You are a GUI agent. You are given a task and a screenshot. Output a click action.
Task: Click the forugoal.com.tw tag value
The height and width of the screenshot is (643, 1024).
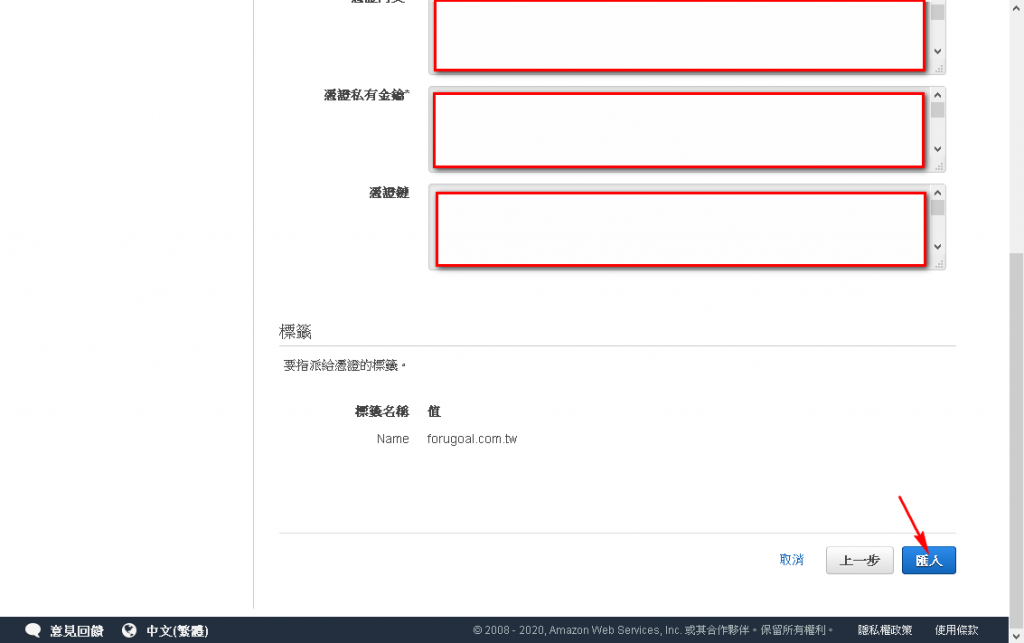click(472, 439)
